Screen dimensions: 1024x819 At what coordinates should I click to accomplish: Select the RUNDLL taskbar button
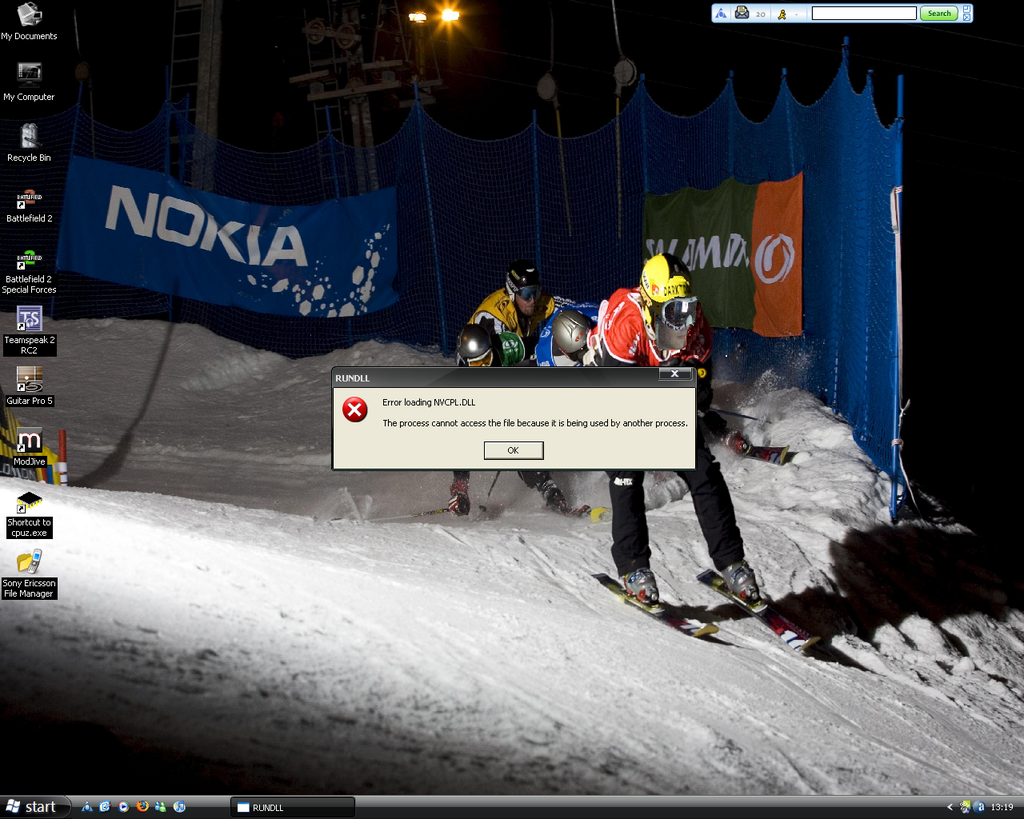[293, 807]
